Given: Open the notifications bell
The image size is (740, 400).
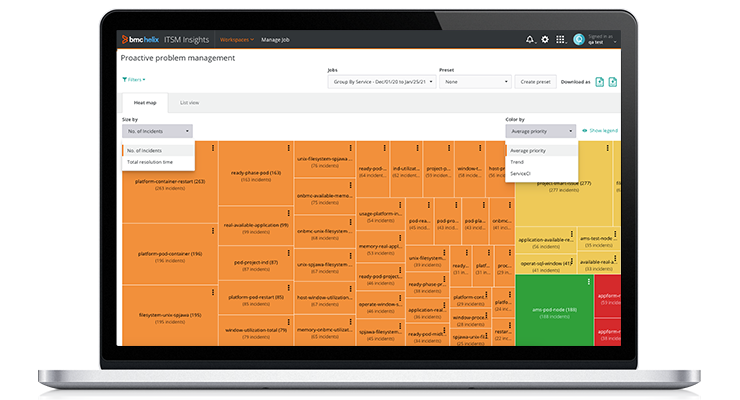Looking at the screenshot, I should 530,39.
